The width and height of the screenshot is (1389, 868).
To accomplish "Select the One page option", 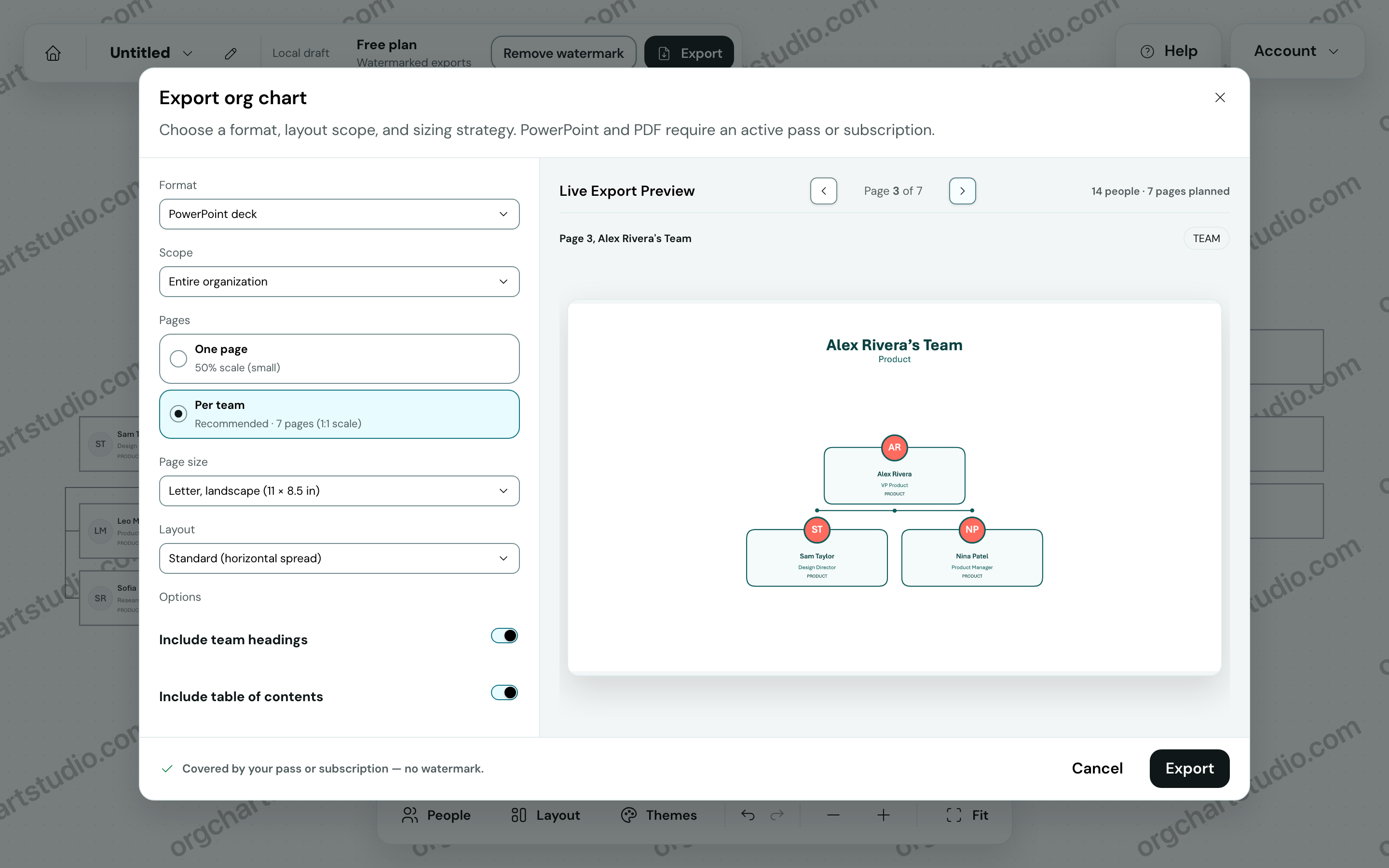I will [x=339, y=358].
